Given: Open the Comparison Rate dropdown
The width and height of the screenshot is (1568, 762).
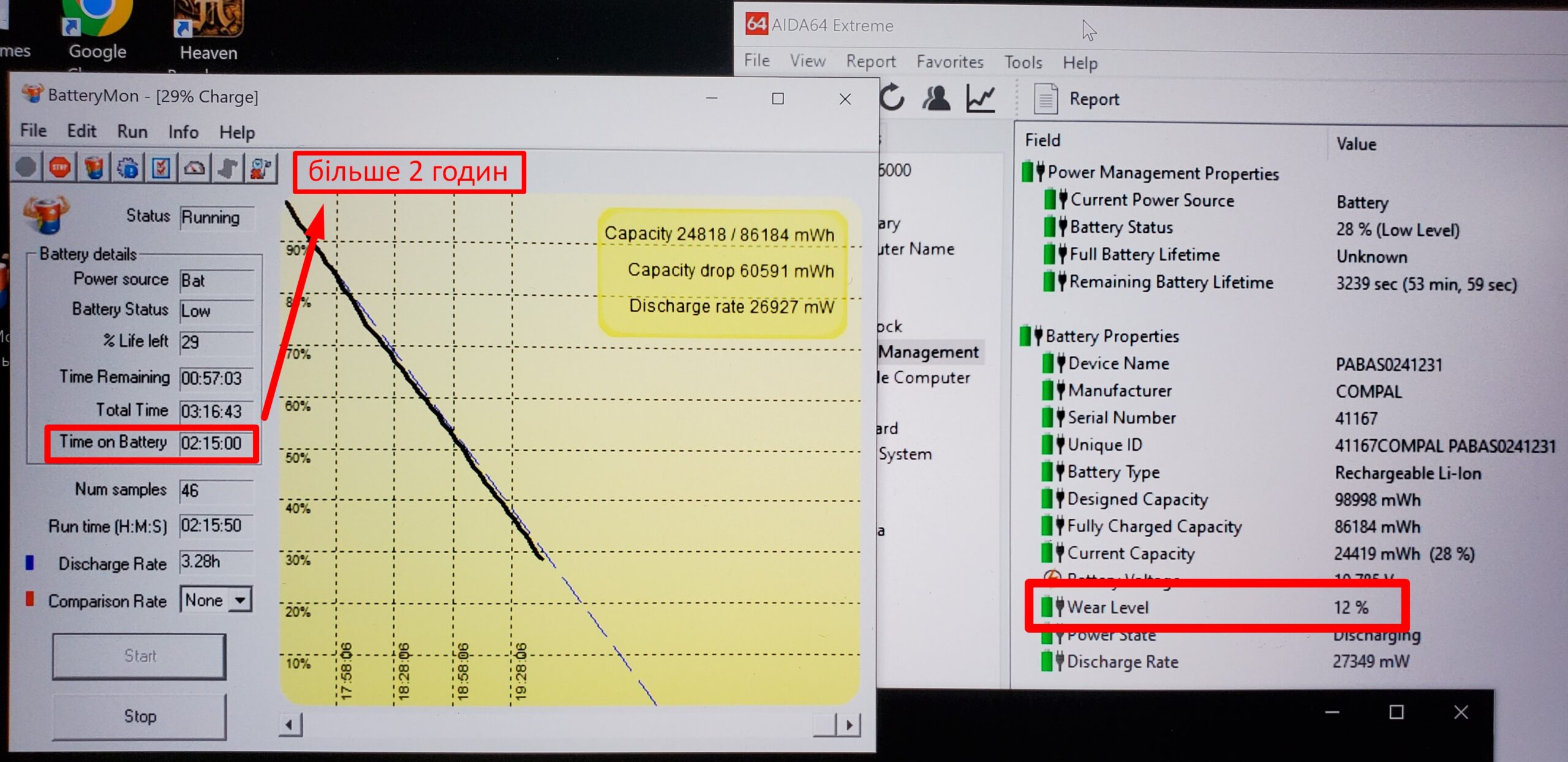Looking at the screenshot, I should [x=240, y=600].
